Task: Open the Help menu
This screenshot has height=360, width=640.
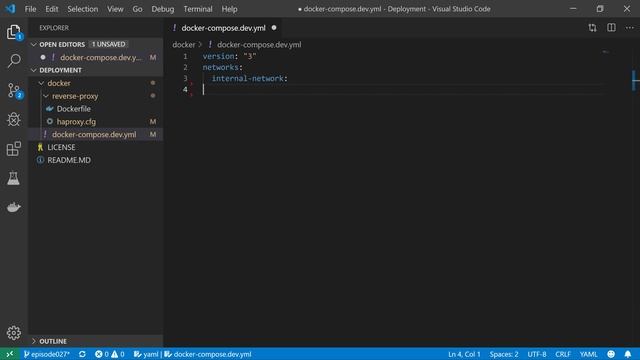Action: pyautogui.click(x=229, y=9)
